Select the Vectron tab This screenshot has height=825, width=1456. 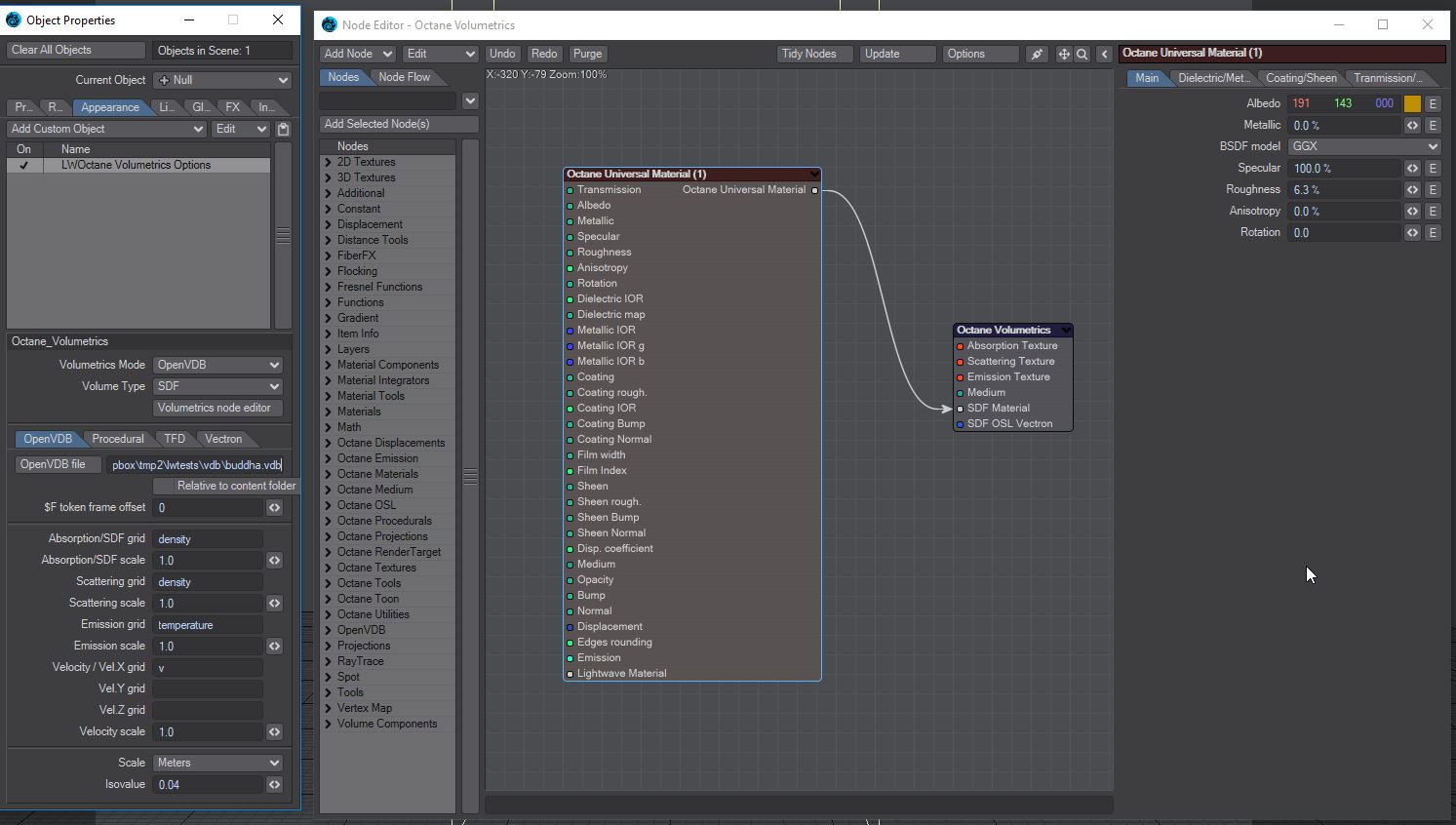223,439
